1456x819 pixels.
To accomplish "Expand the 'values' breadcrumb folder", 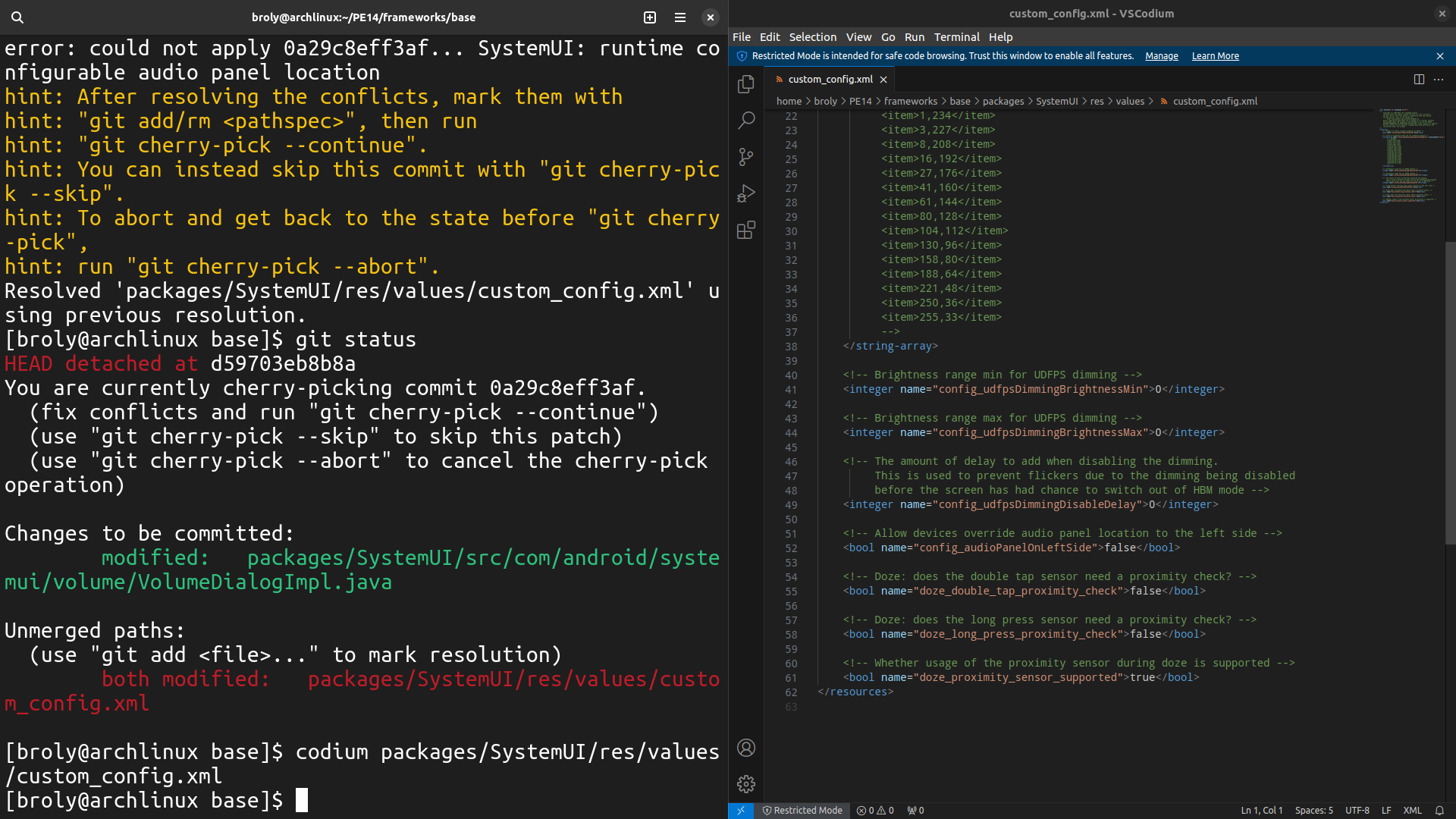I will pos(1130,101).
